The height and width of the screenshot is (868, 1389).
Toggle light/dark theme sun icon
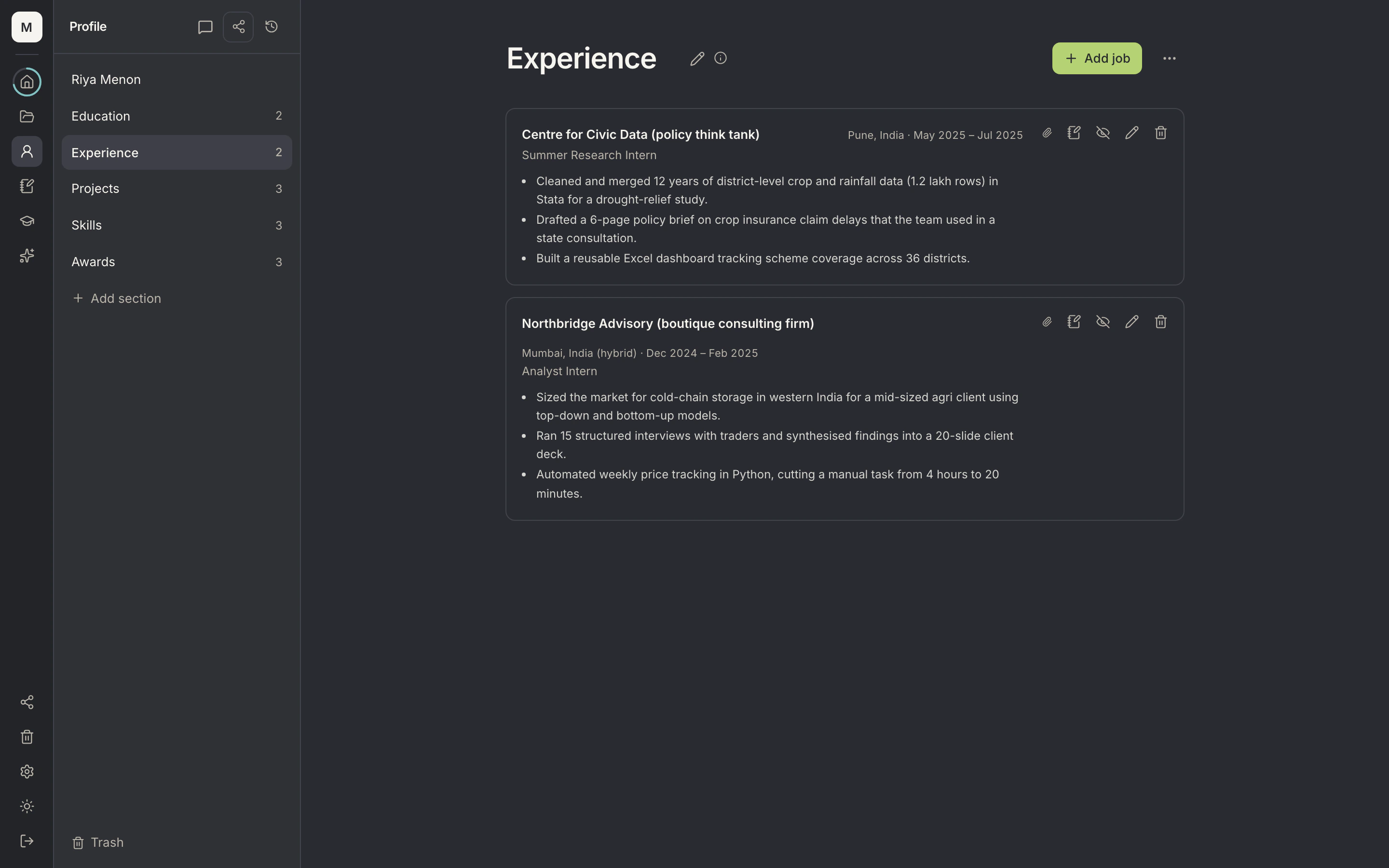(27, 807)
